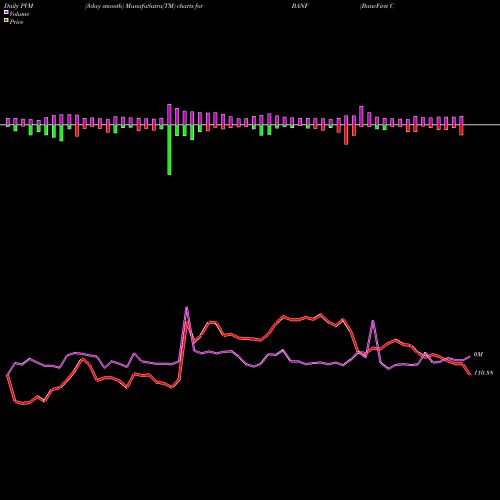Click the green-red Price legend swatch
The width and height of the screenshot is (500, 500).
(x=6, y=21)
